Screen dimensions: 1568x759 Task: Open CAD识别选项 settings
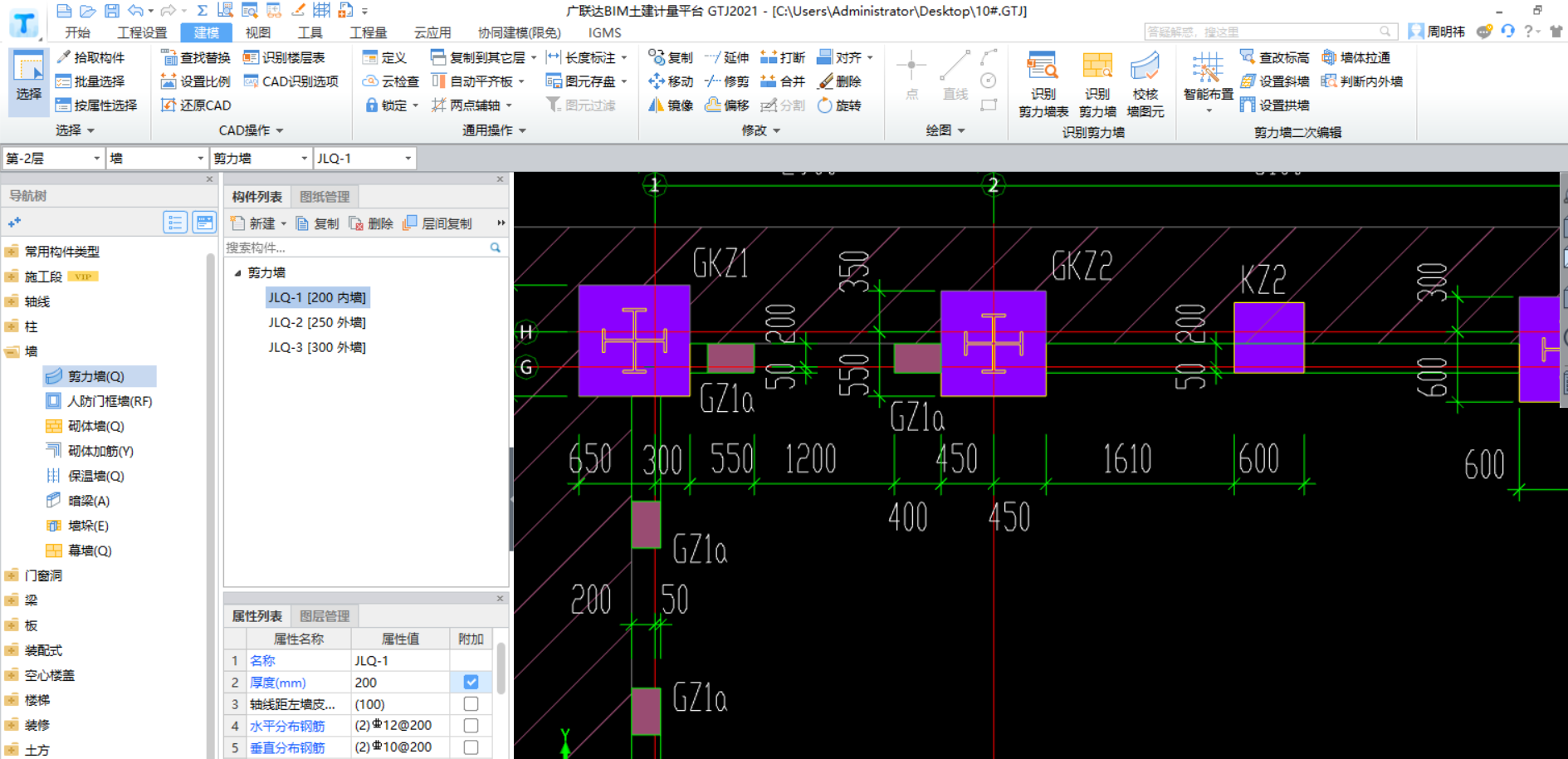click(291, 81)
